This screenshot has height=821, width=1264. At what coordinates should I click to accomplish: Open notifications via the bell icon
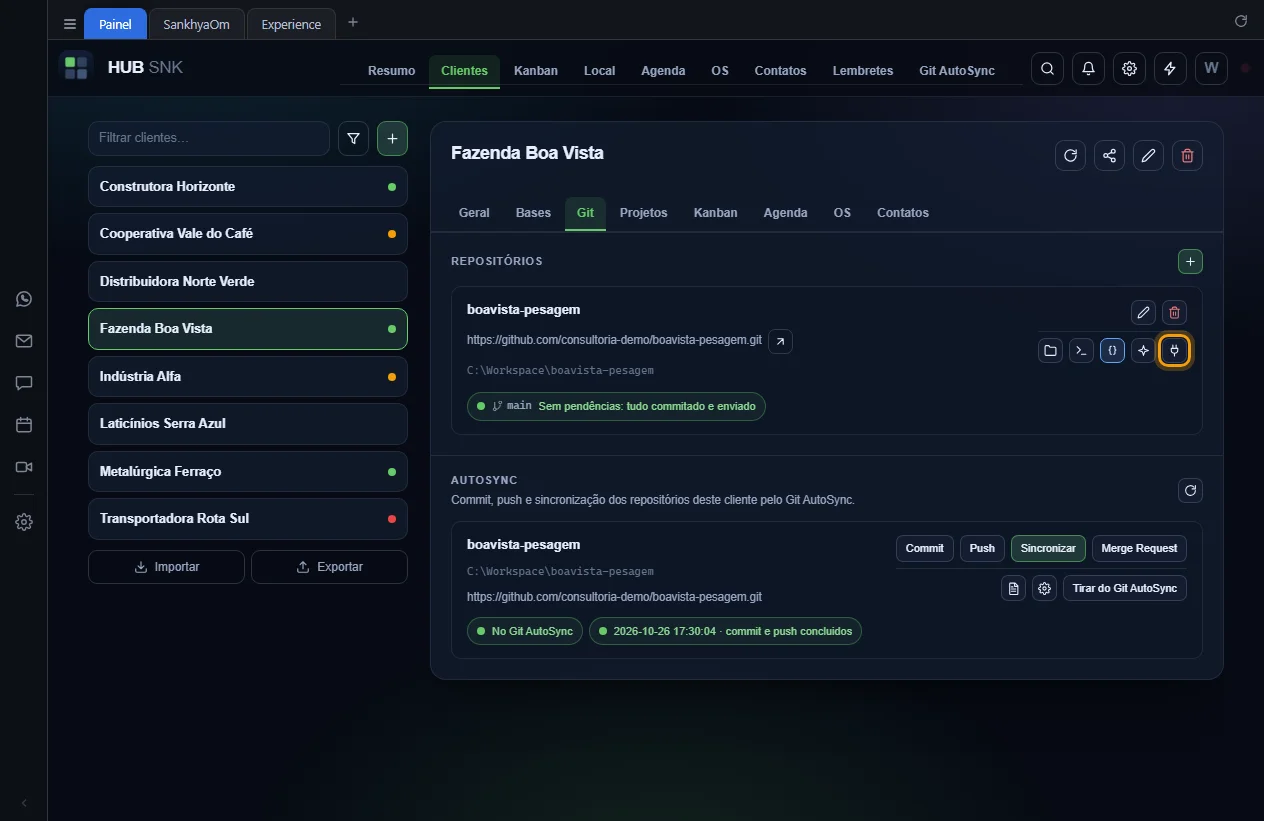click(x=1088, y=69)
